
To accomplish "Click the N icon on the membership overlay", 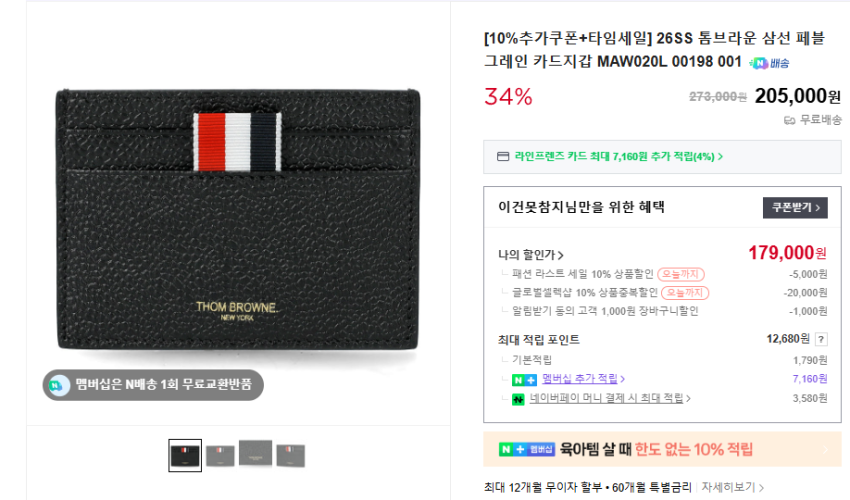I will coord(57,386).
